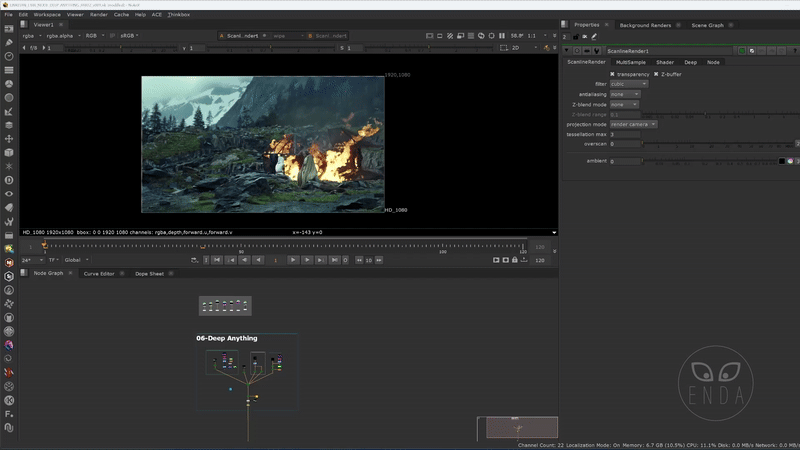Click the overscan value input field
This screenshot has height=450, width=800.
point(624,144)
